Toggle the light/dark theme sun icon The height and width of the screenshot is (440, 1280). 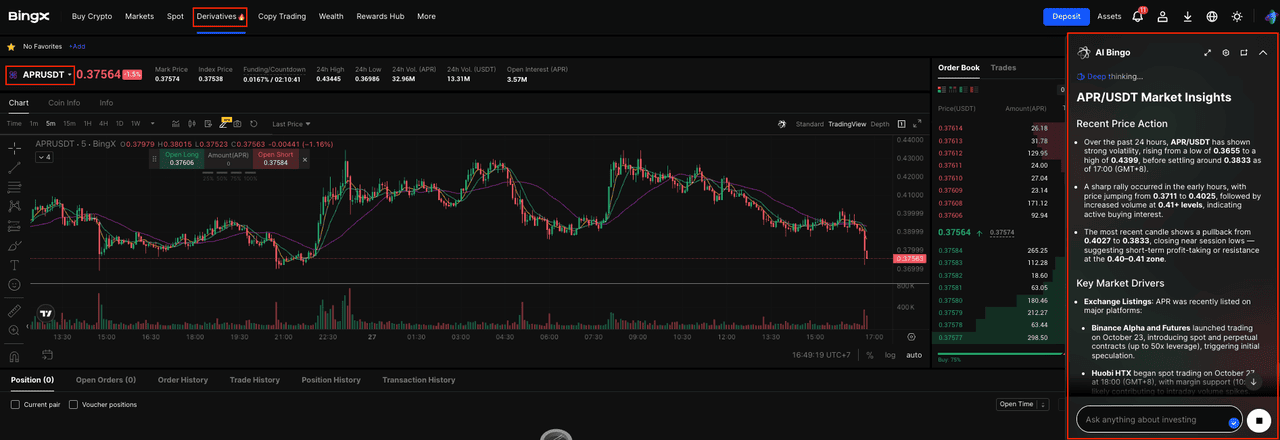1237,17
